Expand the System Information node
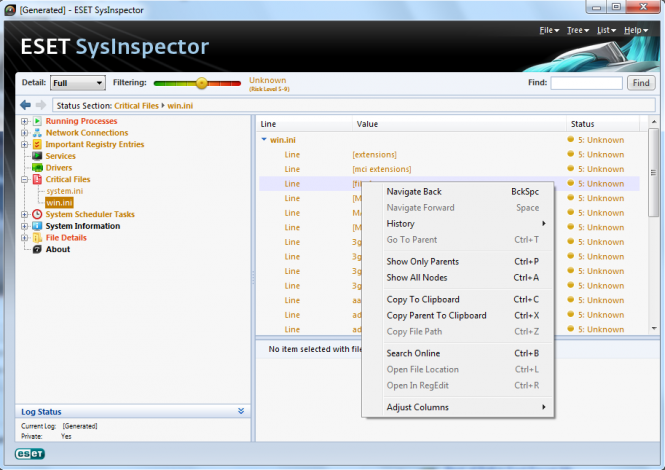 tap(25, 226)
